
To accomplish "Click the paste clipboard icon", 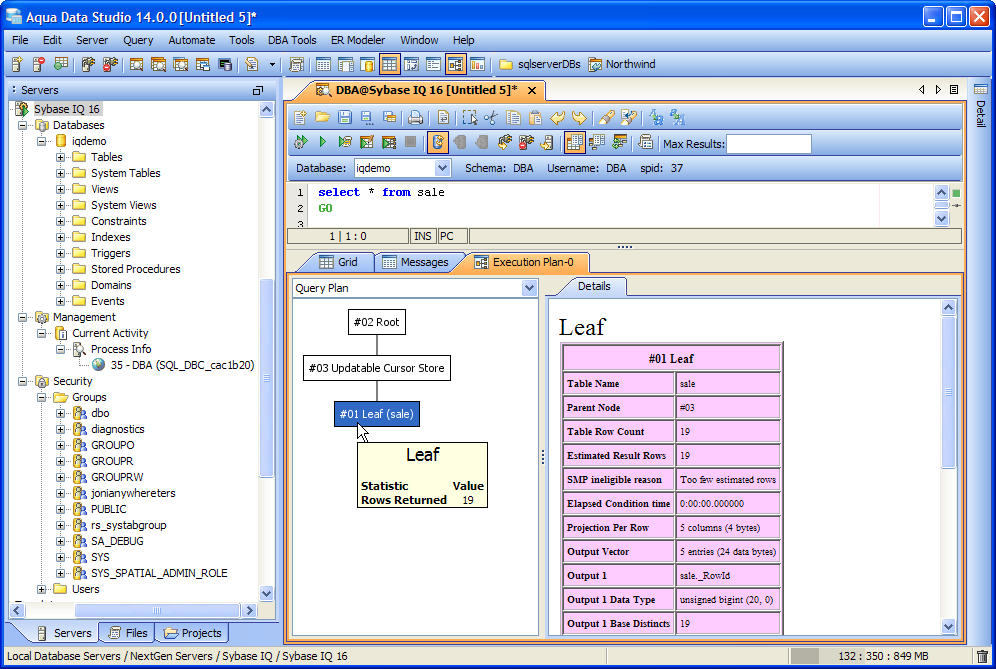I will pos(535,118).
